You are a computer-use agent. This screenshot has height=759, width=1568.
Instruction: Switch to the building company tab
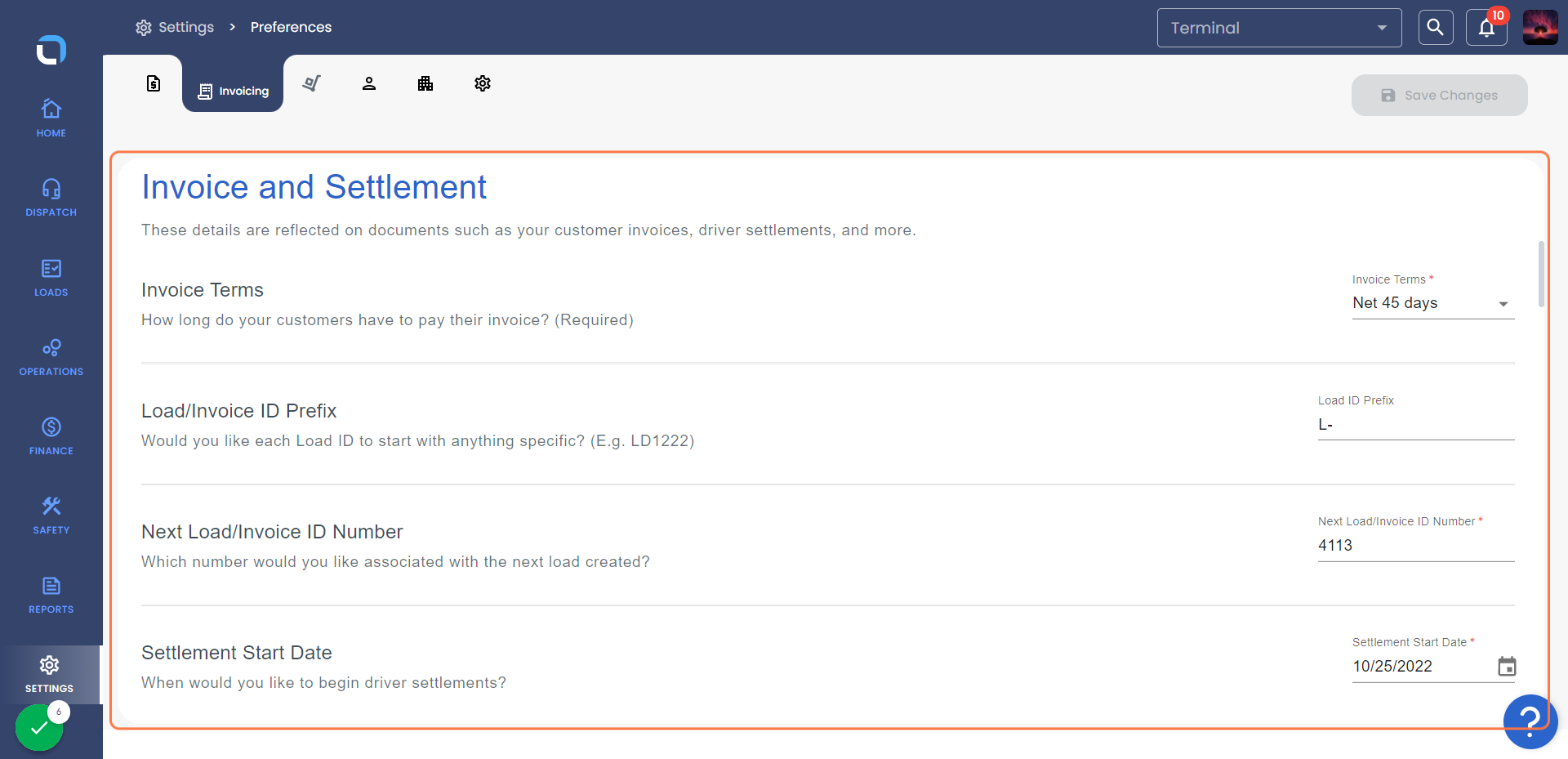[x=425, y=83]
